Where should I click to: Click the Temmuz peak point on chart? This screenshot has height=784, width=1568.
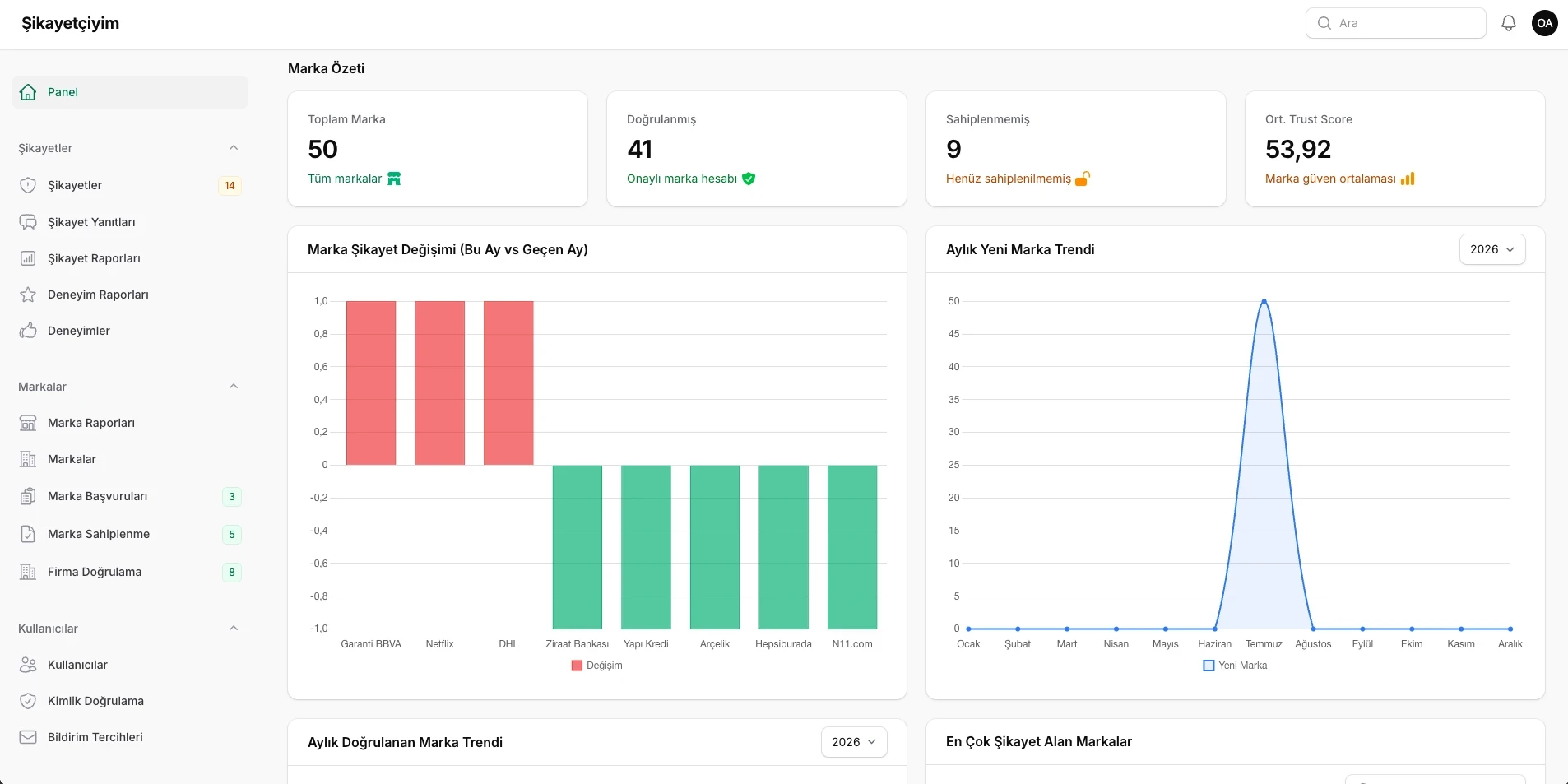point(1264,301)
